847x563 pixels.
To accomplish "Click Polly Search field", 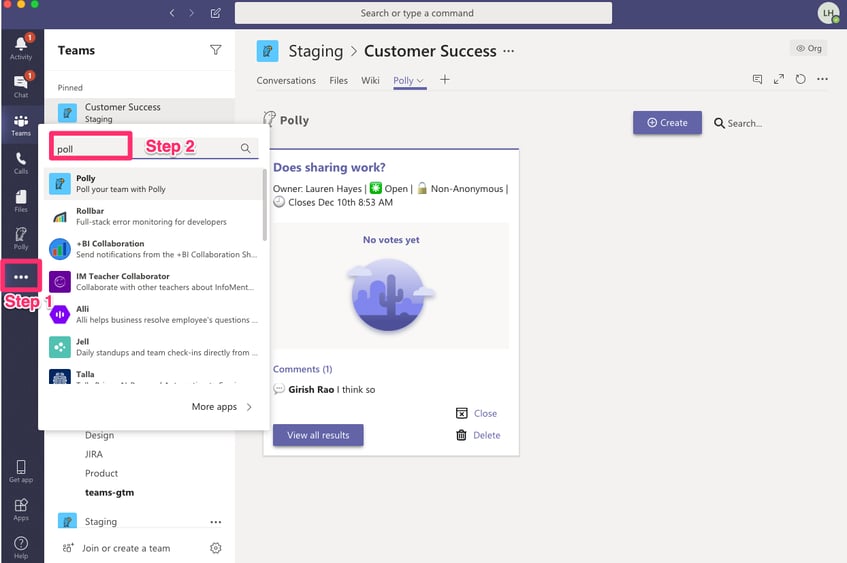I will [738, 123].
